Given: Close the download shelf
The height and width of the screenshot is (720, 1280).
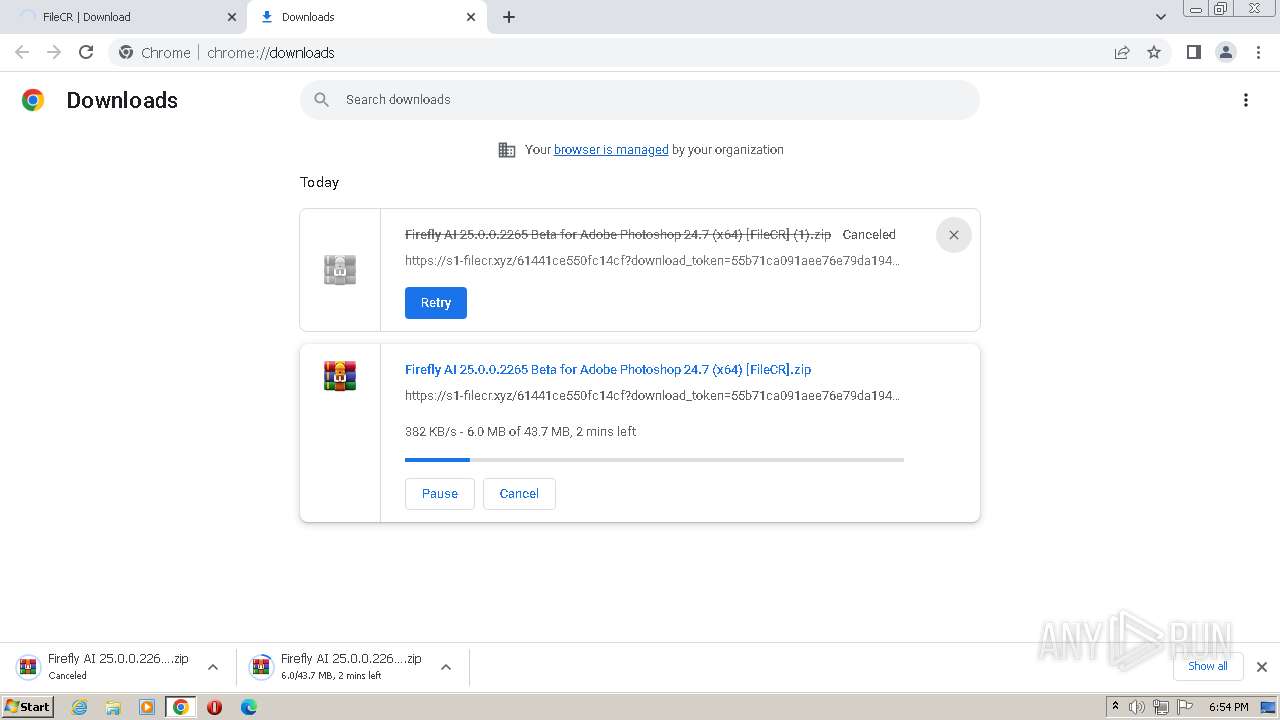Looking at the screenshot, I should pos(1262,667).
